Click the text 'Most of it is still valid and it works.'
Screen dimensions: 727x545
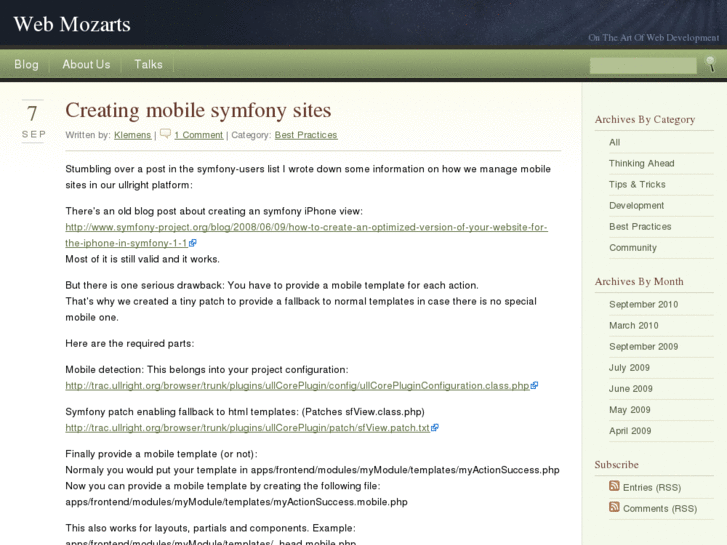point(142,259)
